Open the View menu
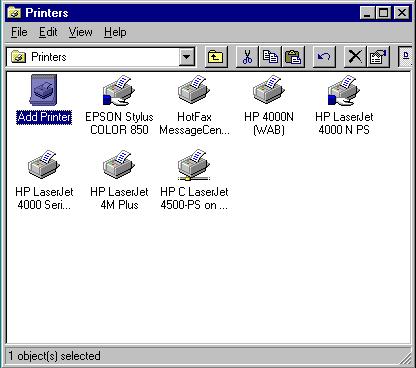Screen dimensions: 416x368 (80, 32)
